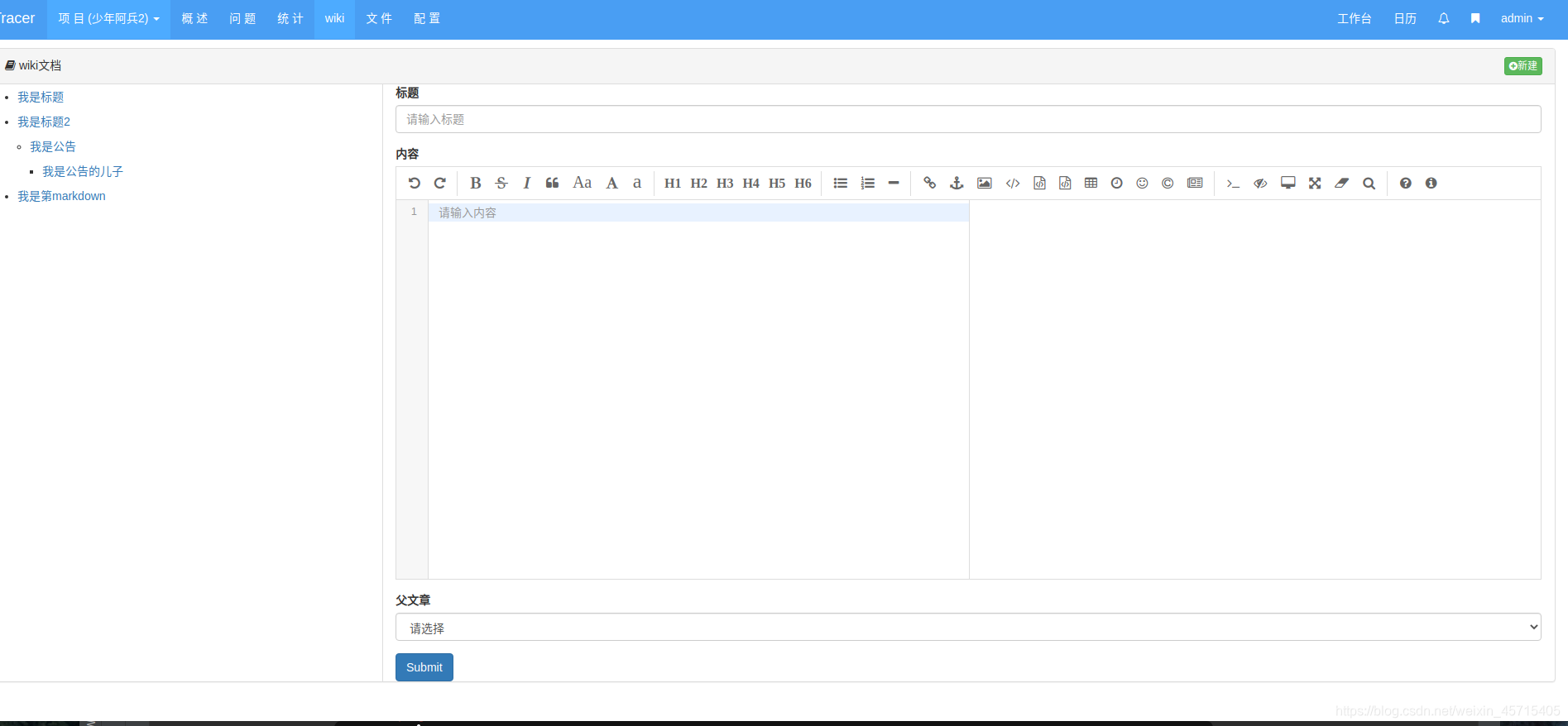Open the 概述 navigation tab
Screen dimensions: 1568x726
click(x=194, y=19)
